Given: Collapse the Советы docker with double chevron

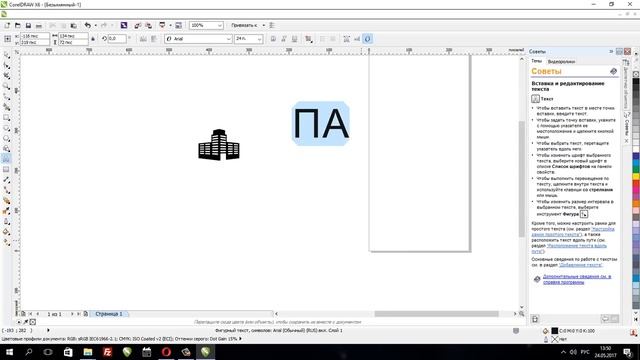Looking at the screenshot, I should (611, 51).
